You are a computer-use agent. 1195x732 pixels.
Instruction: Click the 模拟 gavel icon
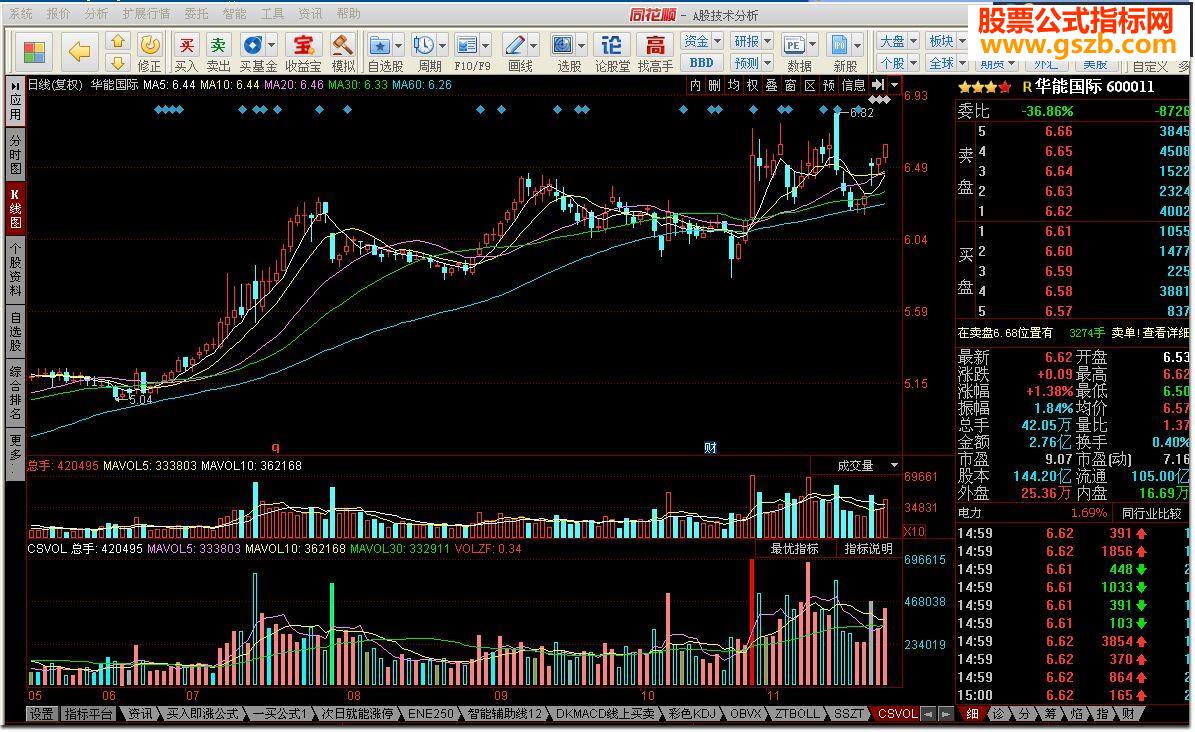coord(342,45)
